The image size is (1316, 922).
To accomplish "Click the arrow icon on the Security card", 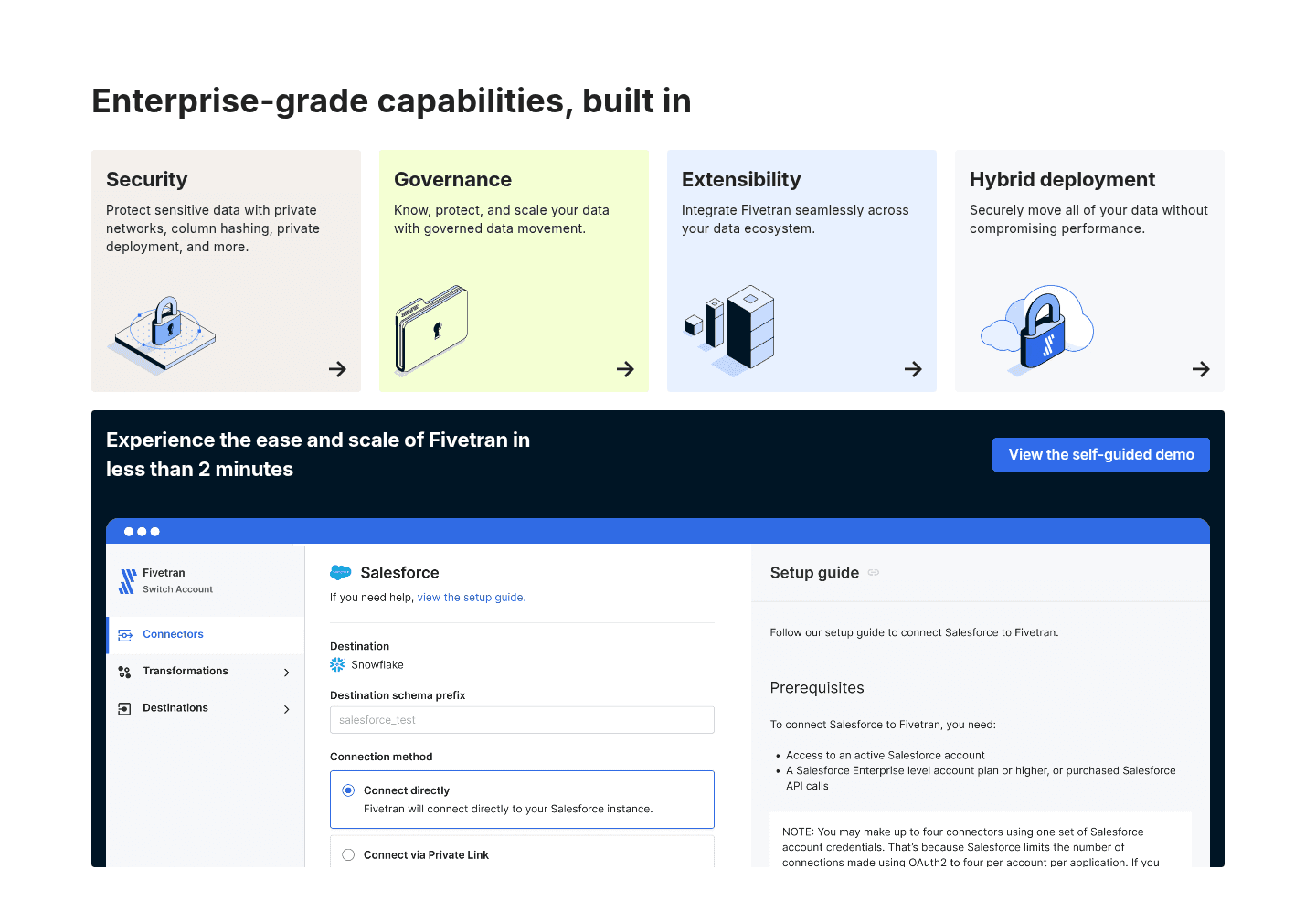I will tap(337, 369).
